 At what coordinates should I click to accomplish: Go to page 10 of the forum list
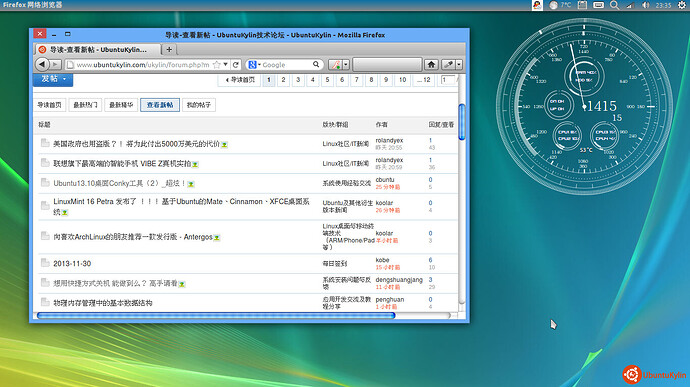(402, 80)
